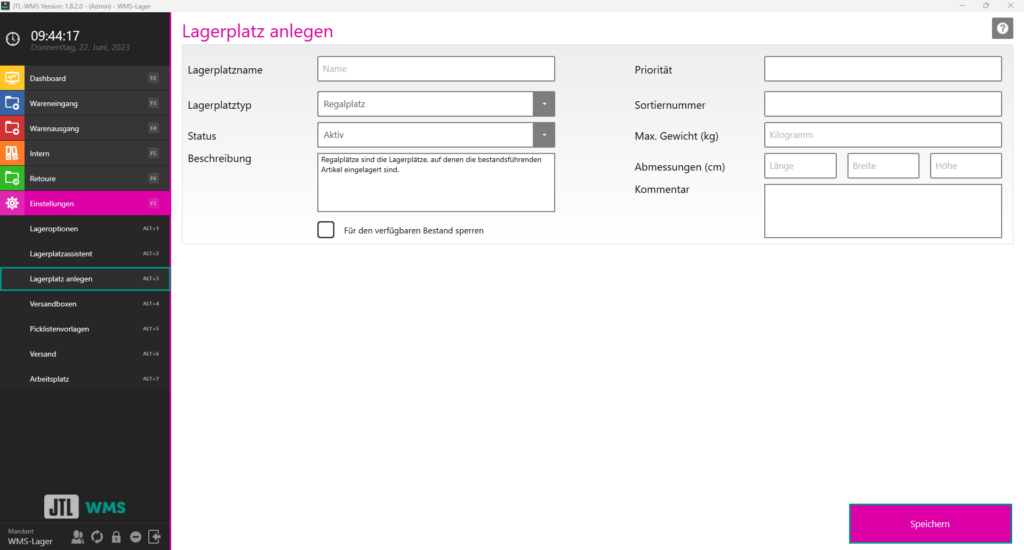Open the Wareneingang menu entry

(x=85, y=103)
